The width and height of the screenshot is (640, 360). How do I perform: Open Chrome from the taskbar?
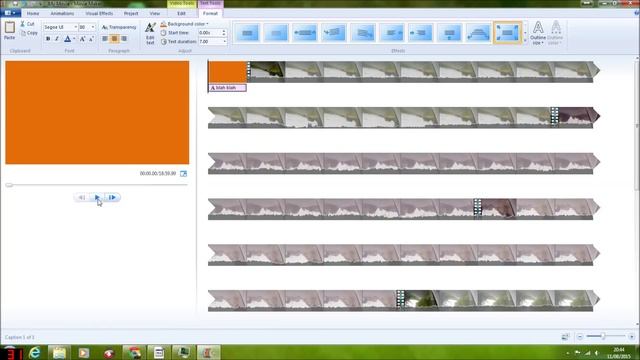pos(134,353)
